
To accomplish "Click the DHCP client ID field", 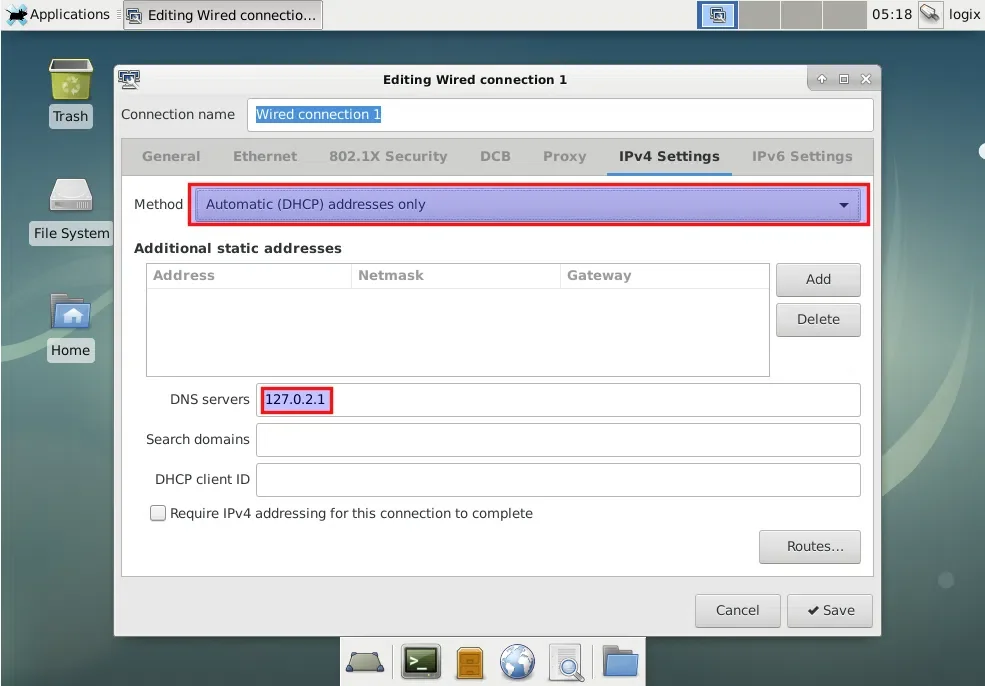I will click(x=558, y=480).
